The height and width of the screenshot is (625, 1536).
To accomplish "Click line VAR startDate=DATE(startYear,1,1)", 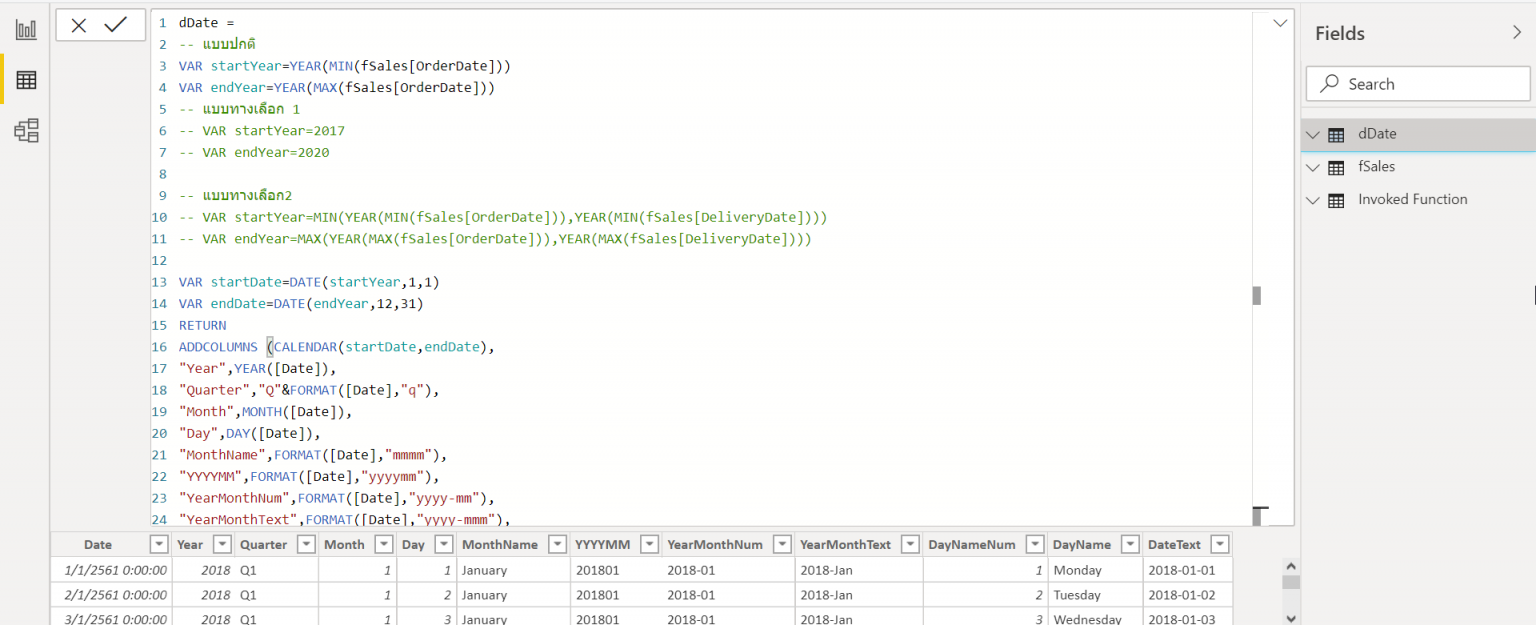I will pyautogui.click(x=309, y=282).
